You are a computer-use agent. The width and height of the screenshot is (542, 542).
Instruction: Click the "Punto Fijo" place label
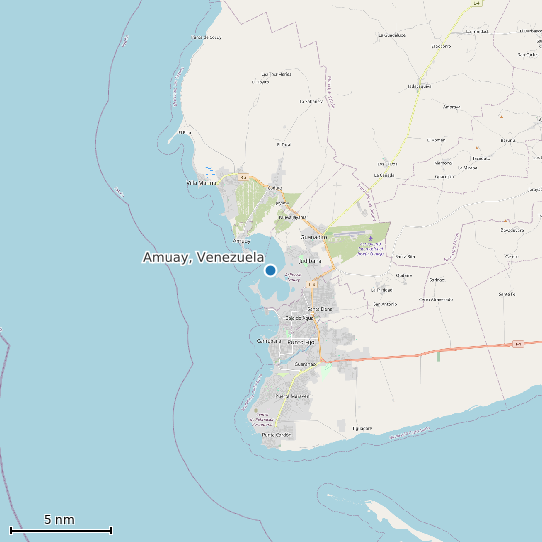click(301, 342)
